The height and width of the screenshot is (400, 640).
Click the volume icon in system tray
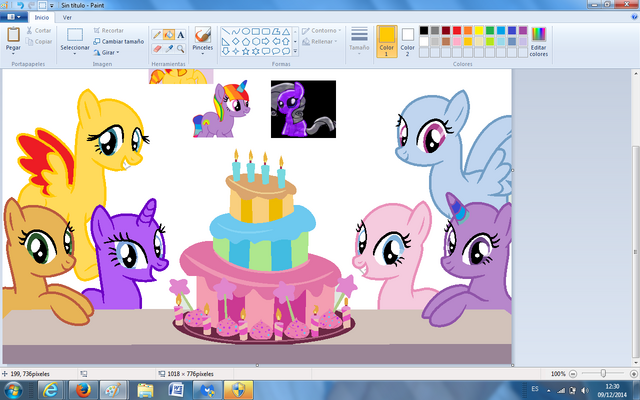[x=584, y=390]
